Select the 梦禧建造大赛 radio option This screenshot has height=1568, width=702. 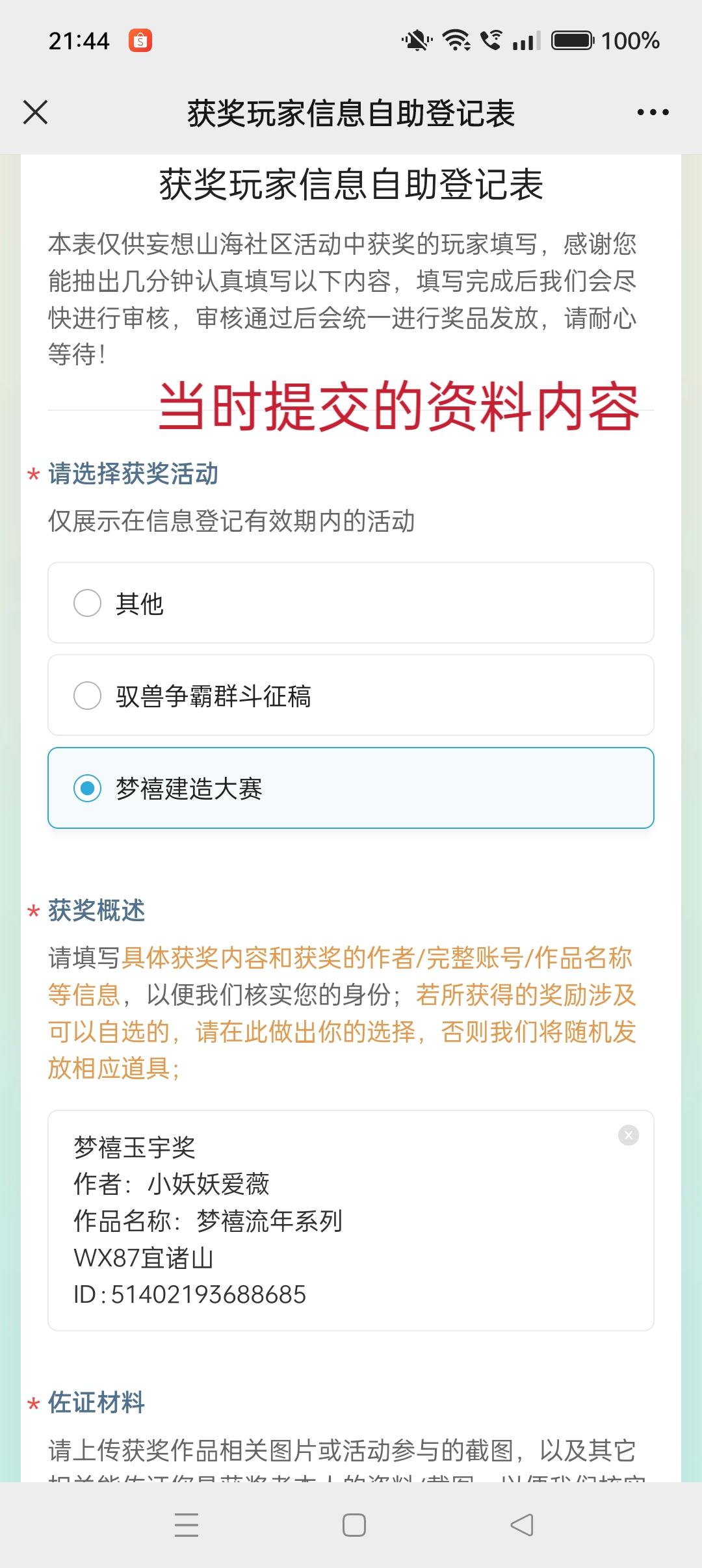(x=351, y=788)
